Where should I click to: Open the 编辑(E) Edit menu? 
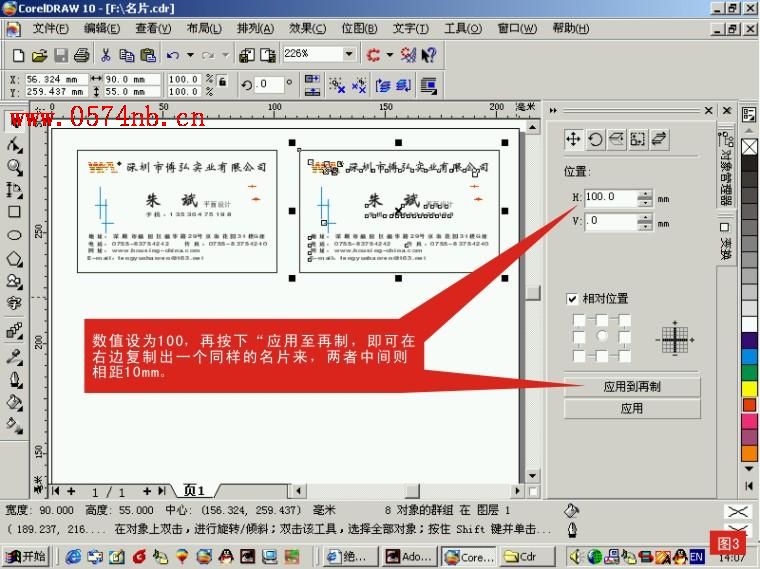(x=102, y=29)
